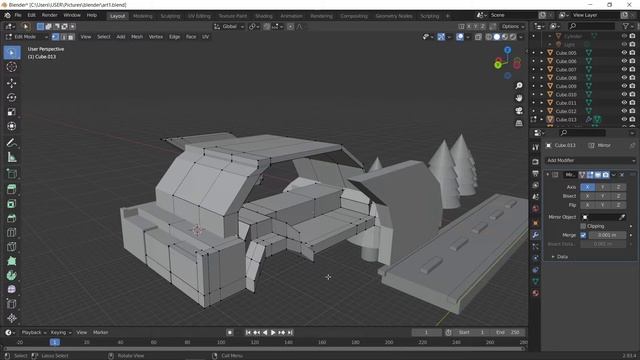Collapse the Mirror modifier panel arrow

tap(548, 175)
